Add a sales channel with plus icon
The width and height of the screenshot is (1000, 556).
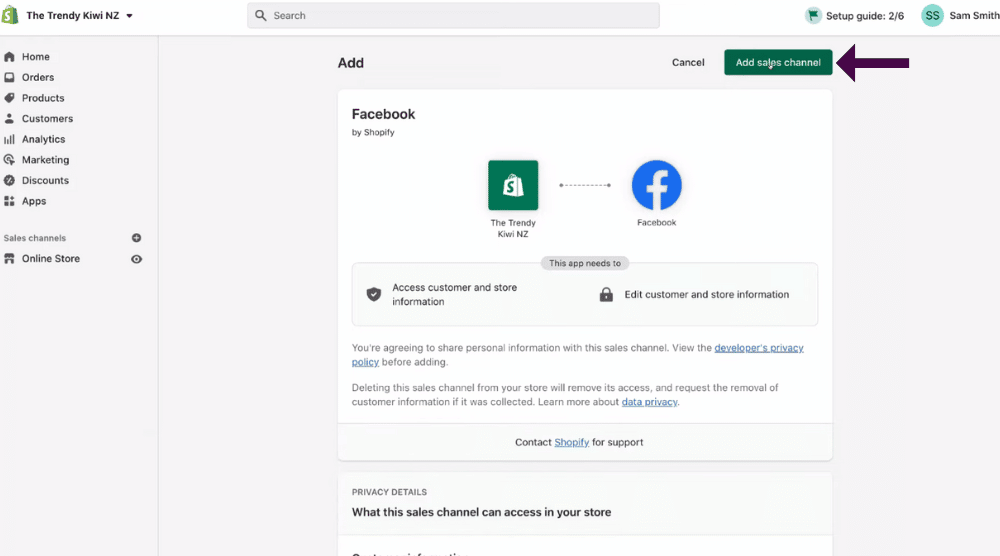point(136,238)
